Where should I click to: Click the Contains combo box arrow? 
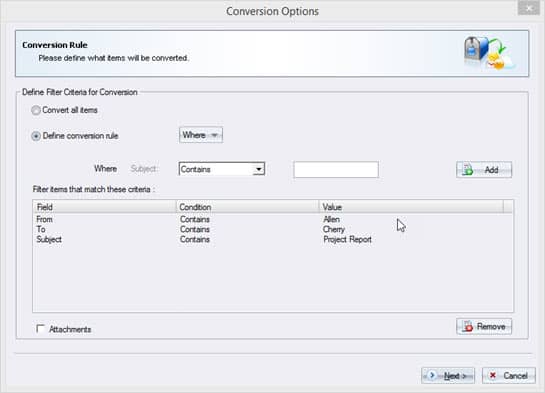[x=259, y=169]
